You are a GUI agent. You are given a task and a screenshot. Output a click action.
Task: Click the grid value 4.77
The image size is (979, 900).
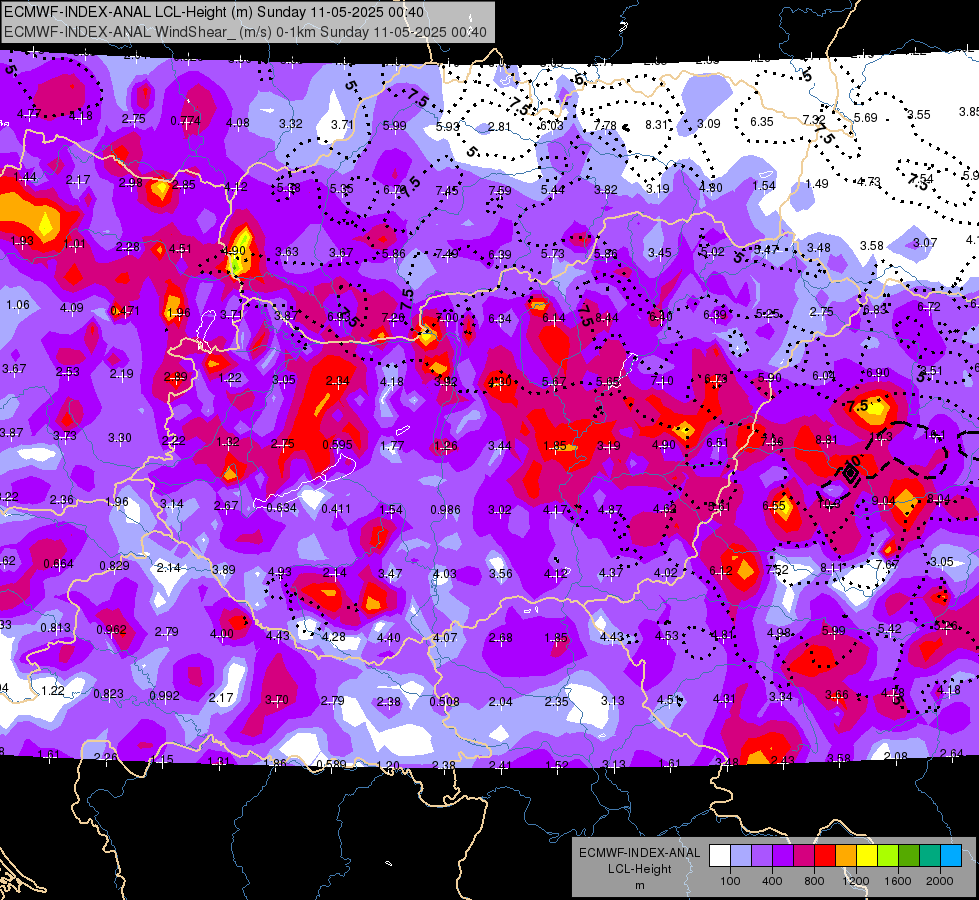point(29,114)
